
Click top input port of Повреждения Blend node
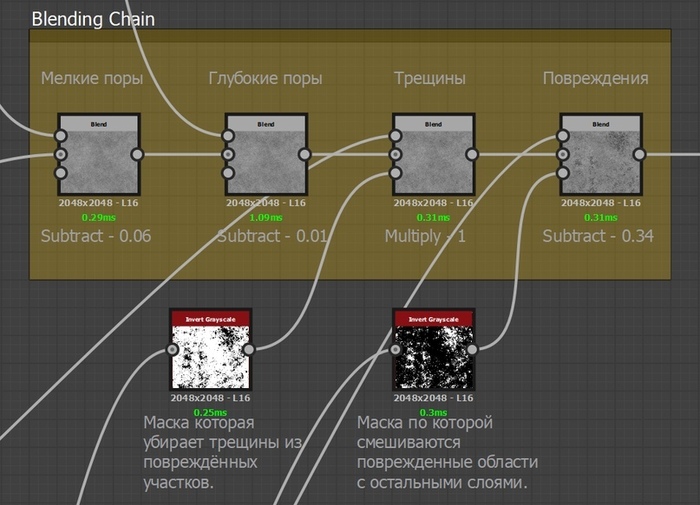point(563,136)
